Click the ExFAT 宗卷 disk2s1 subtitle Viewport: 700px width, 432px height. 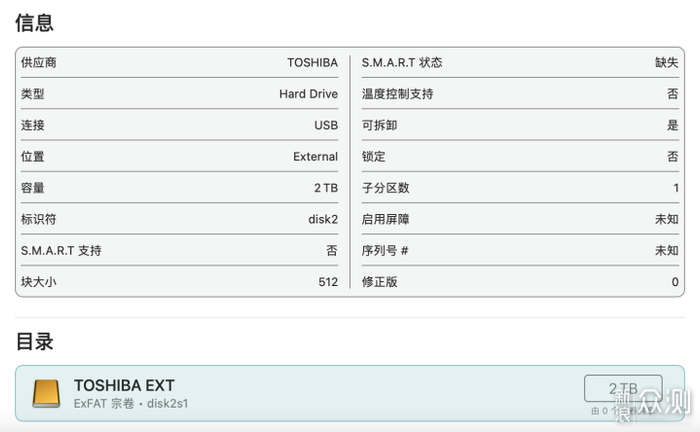pyautogui.click(x=131, y=403)
